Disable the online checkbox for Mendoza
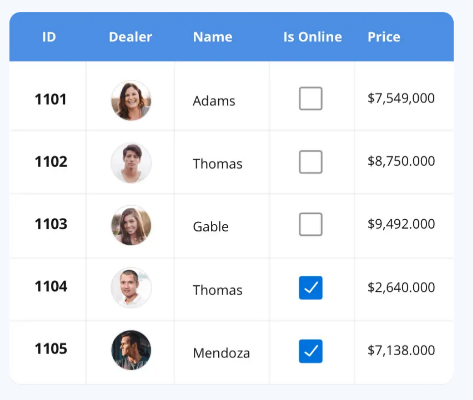The image size is (473, 400). pyautogui.click(x=311, y=351)
